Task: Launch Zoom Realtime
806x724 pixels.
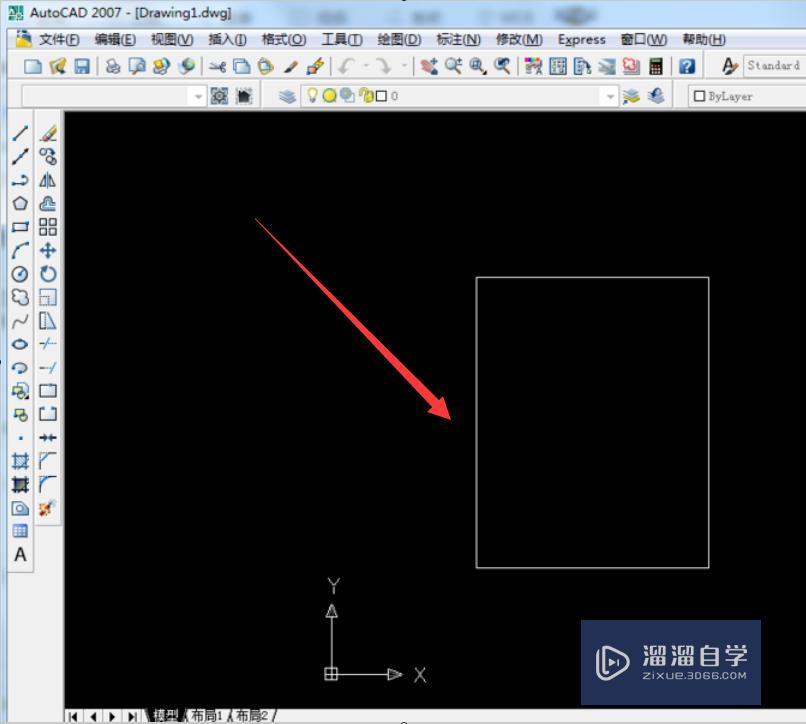Action: (x=453, y=66)
